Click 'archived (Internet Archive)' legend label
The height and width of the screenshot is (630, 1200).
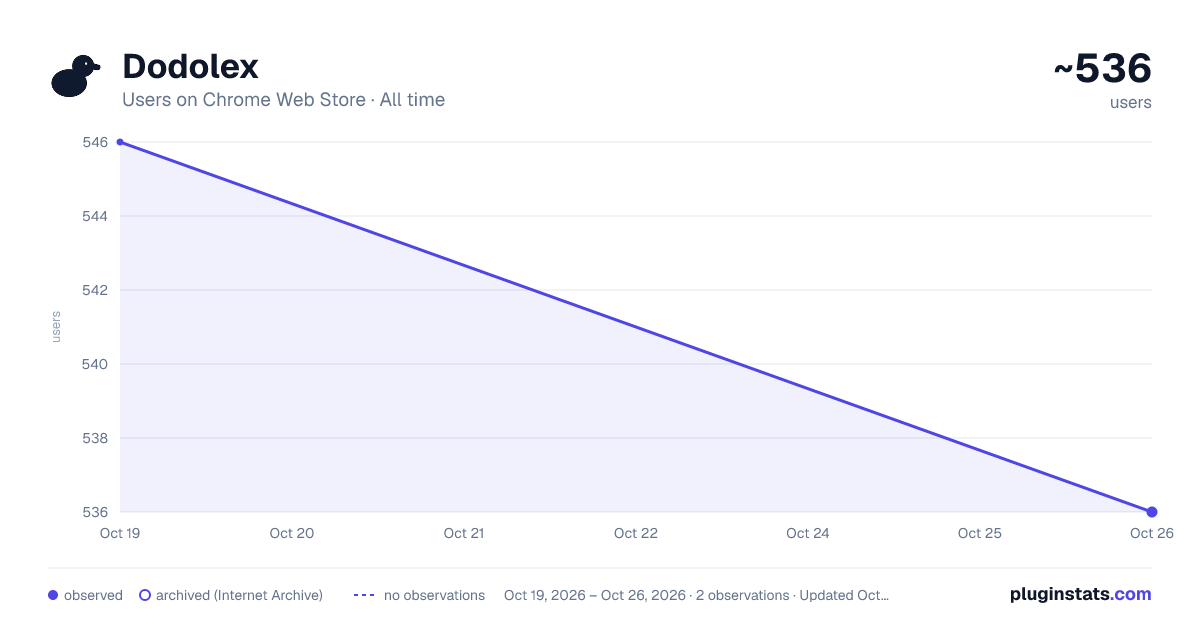[239, 595]
